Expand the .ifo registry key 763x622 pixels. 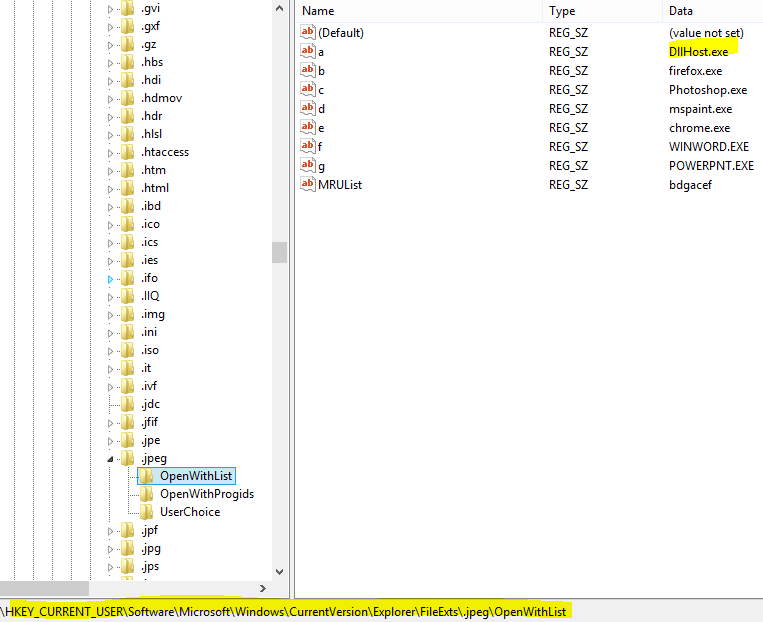pos(110,279)
